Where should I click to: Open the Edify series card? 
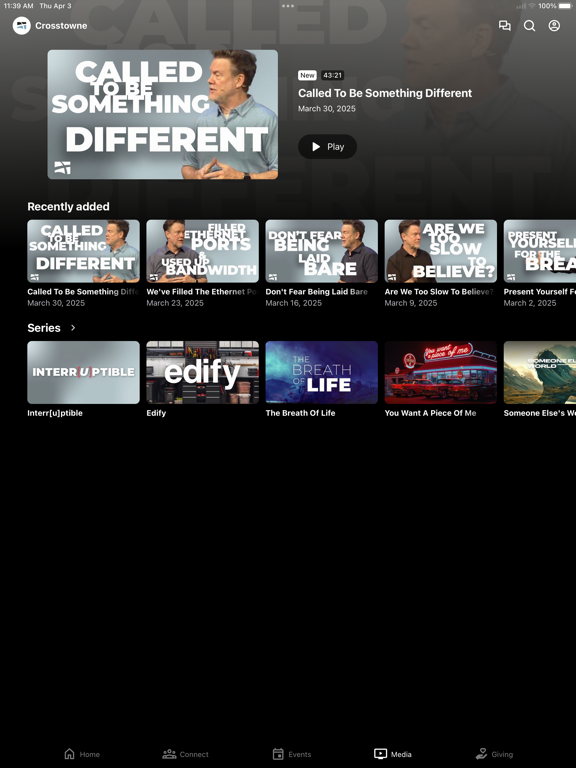pos(202,372)
